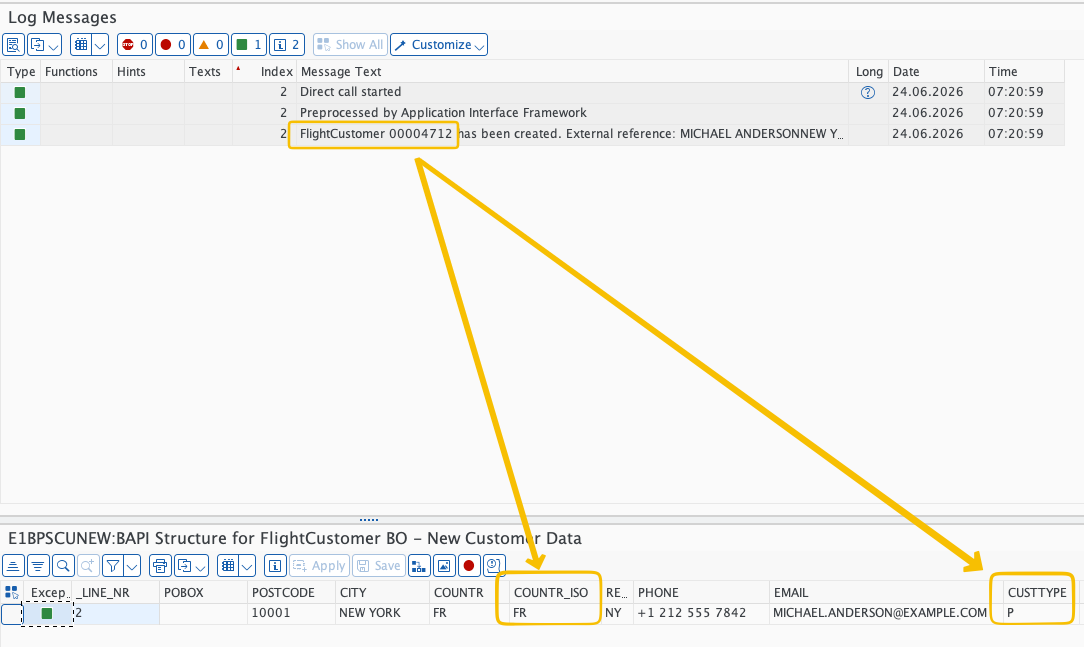The width and height of the screenshot is (1084, 647).
Task: Select the 'Direct call started' message row
Action: (x=532, y=92)
